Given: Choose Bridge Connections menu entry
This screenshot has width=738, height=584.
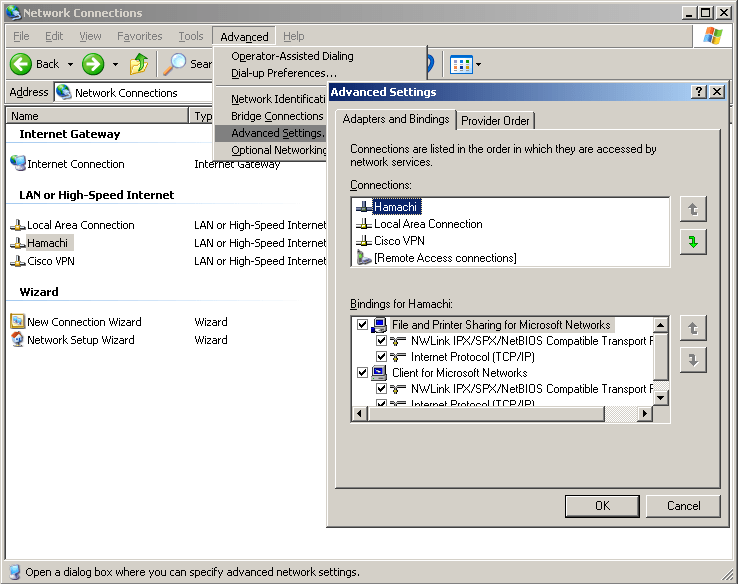Looking at the screenshot, I should click(x=271, y=116).
